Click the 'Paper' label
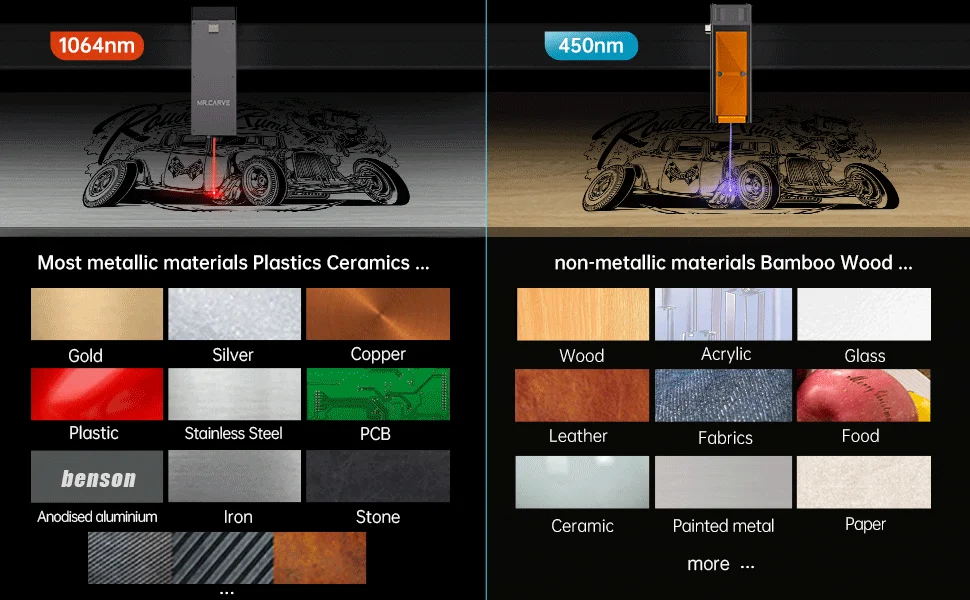This screenshot has height=600, width=970. pyautogui.click(x=865, y=525)
